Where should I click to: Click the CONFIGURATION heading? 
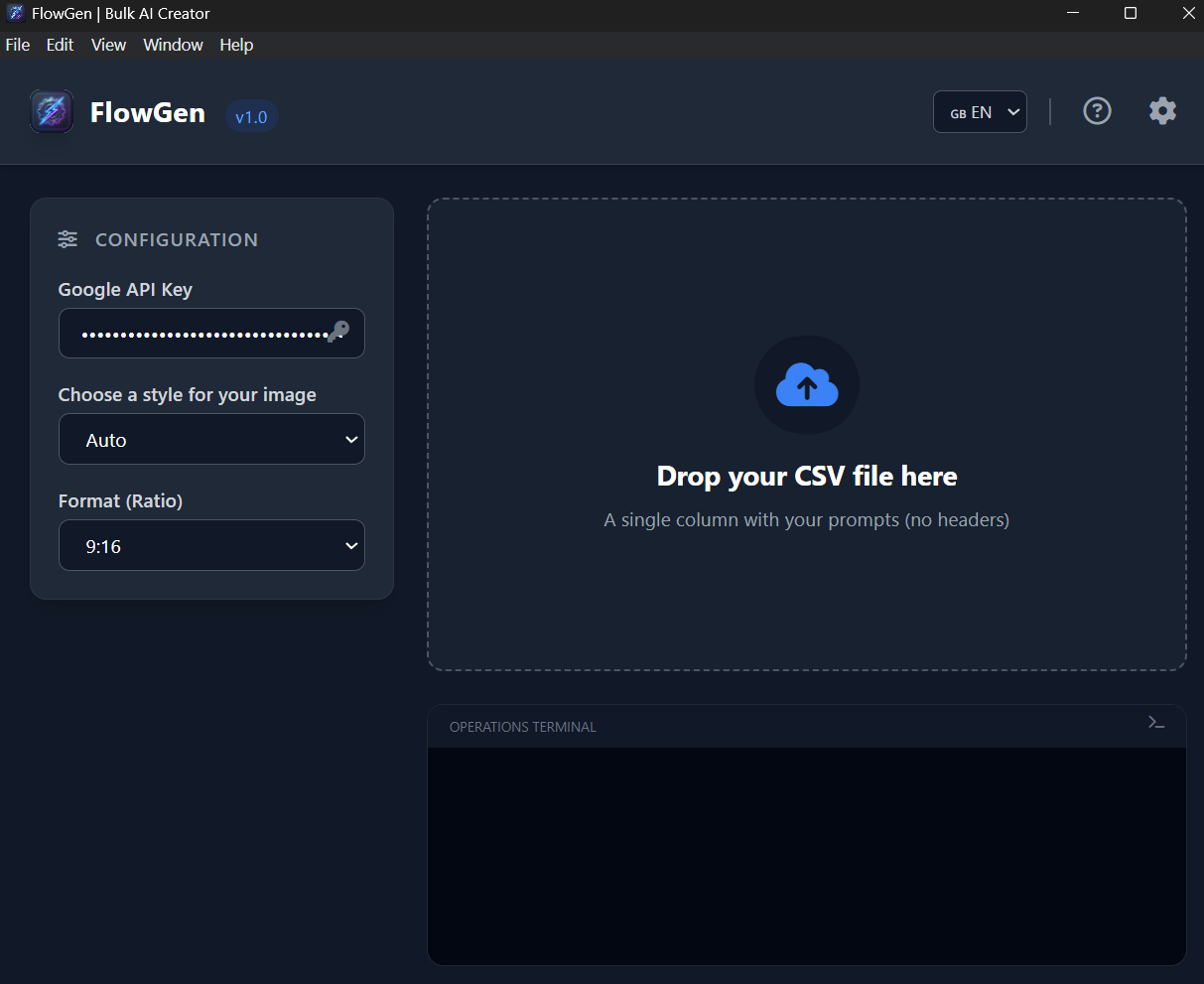[177, 239]
